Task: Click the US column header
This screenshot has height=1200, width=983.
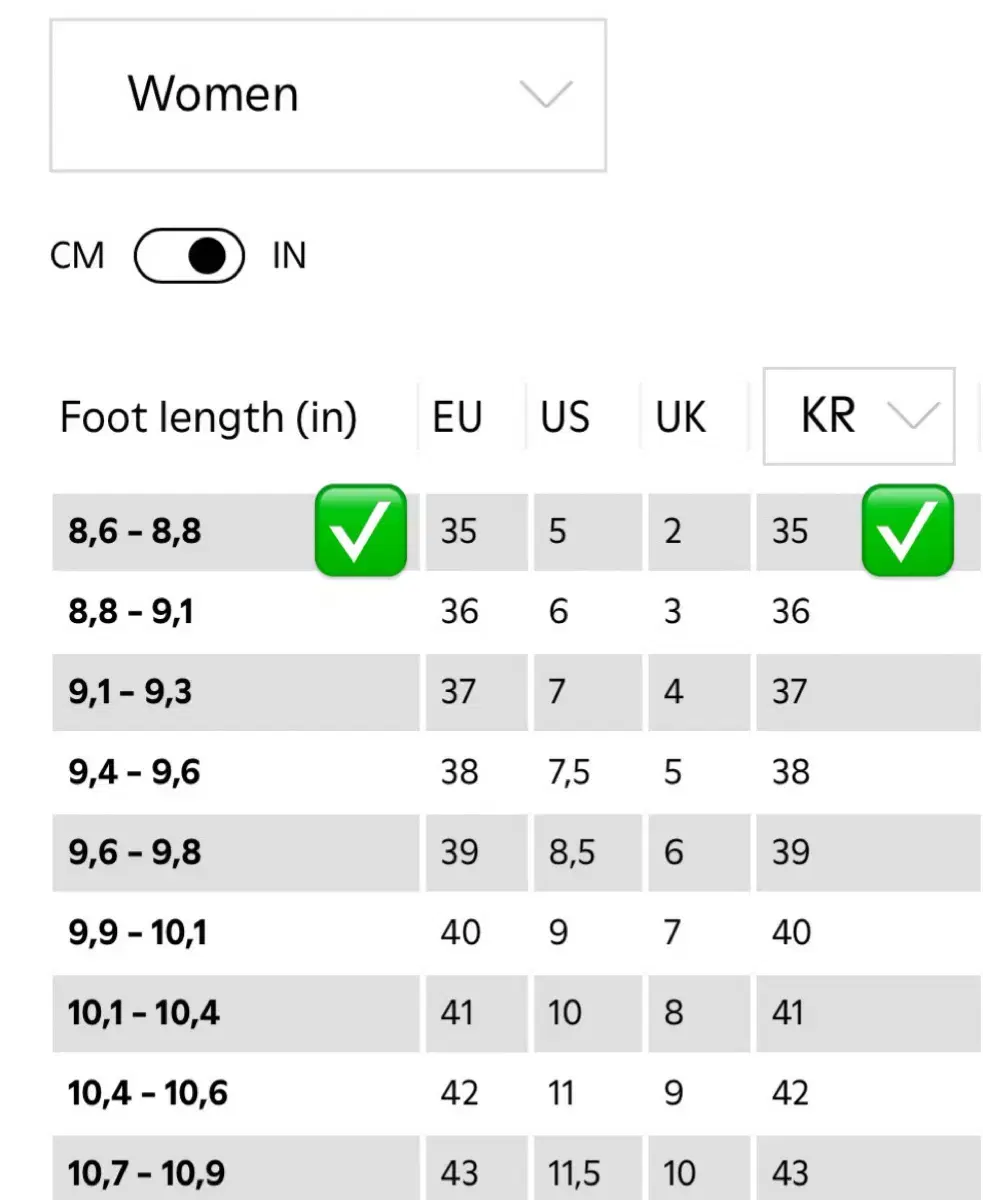Action: click(x=565, y=417)
